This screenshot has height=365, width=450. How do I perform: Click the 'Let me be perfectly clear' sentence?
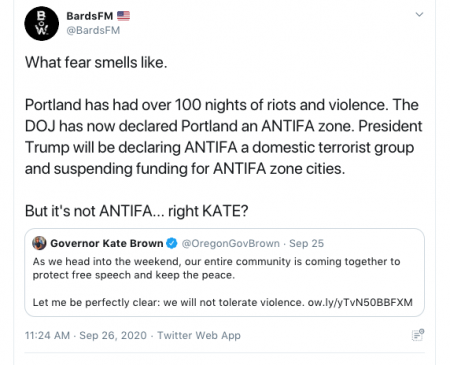coord(168,302)
